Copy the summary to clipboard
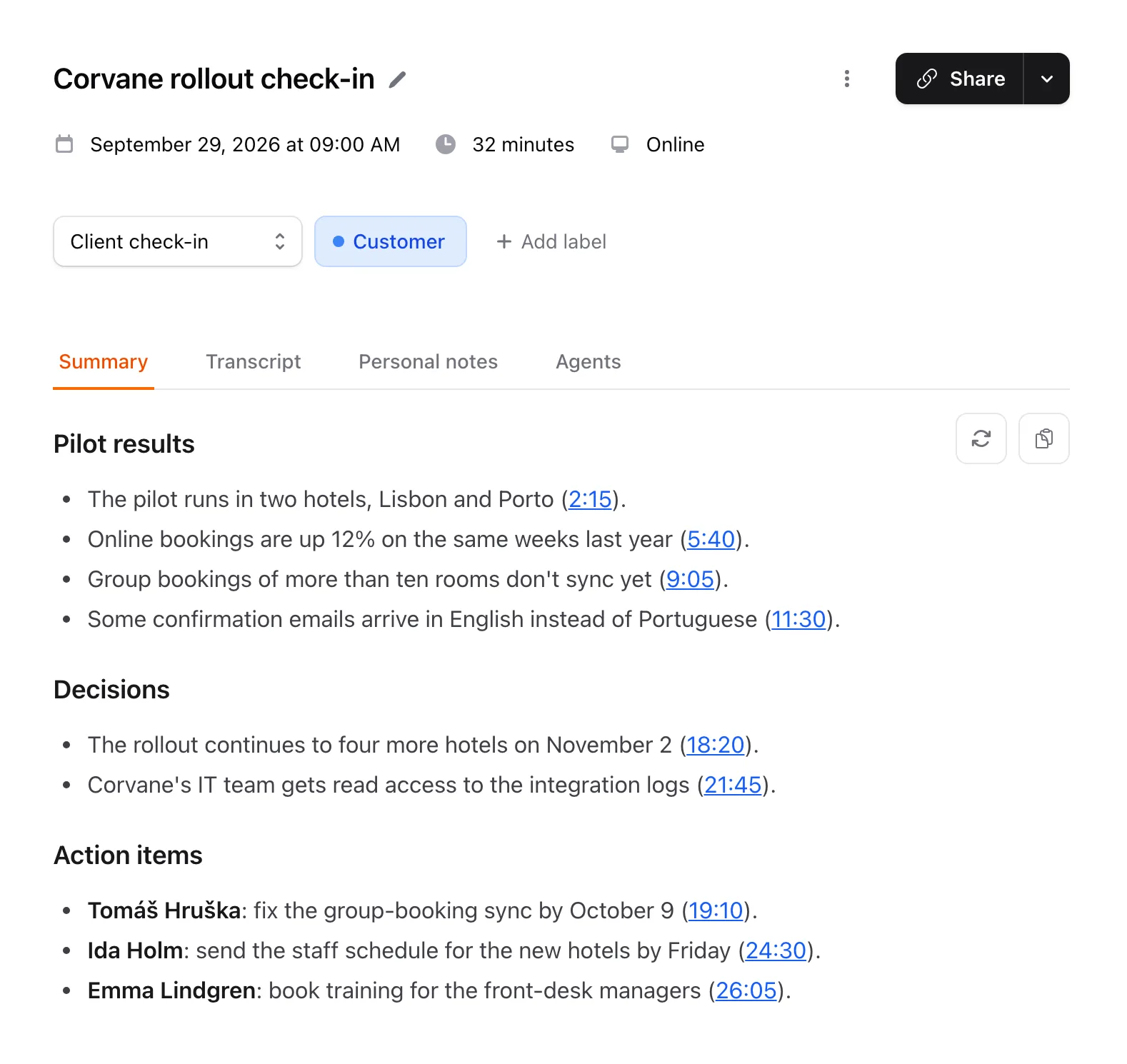The width and height of the screenshot is (1127, 1064). 1044,438
